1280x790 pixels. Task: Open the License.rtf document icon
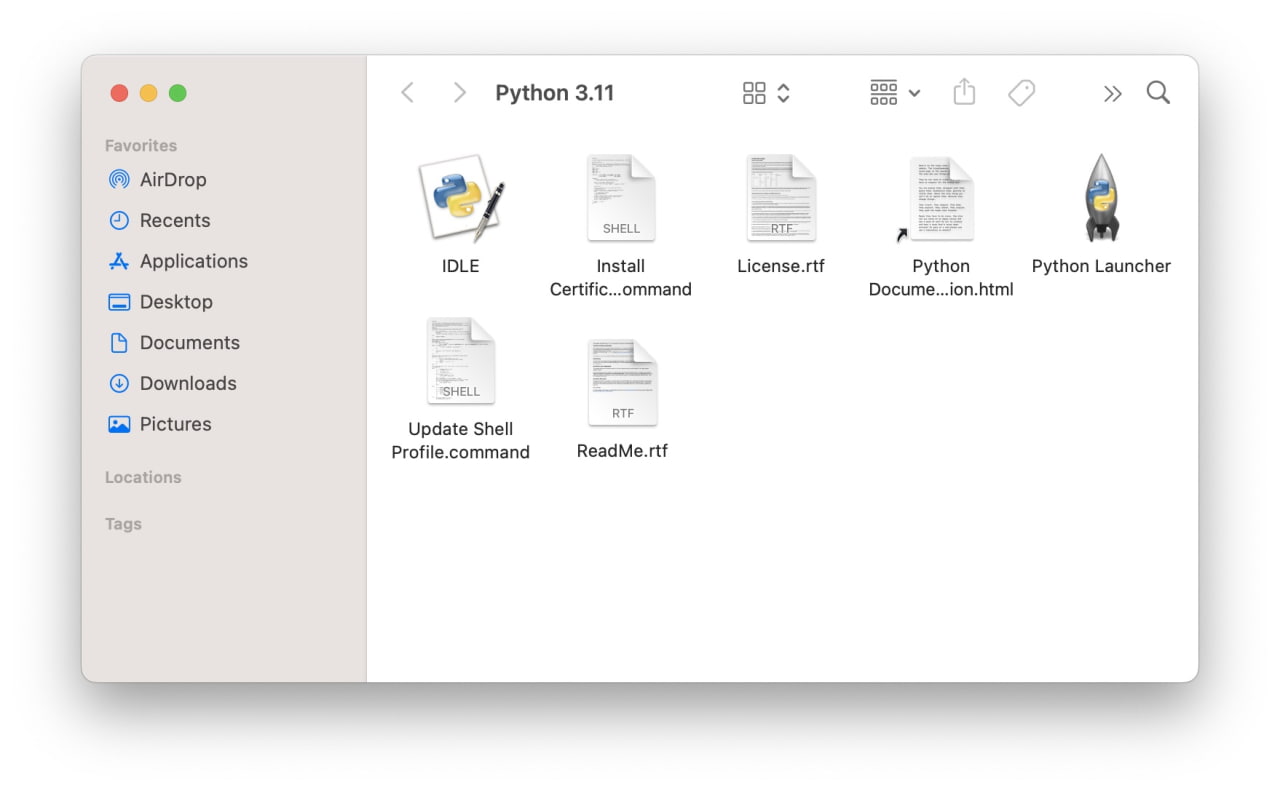tap(781, 197)
